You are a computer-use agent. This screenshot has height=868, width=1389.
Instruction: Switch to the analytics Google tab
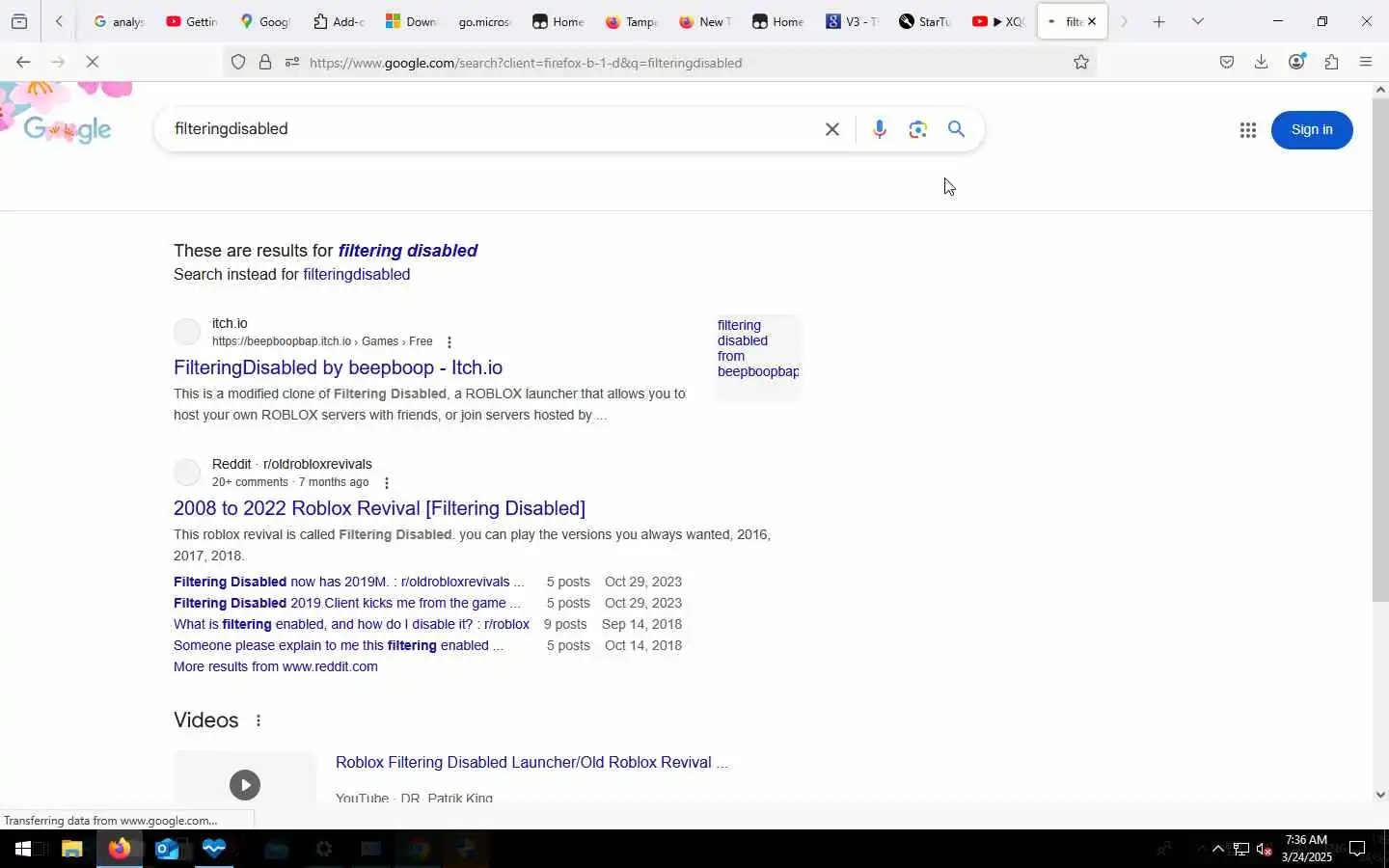pos(119,21)
